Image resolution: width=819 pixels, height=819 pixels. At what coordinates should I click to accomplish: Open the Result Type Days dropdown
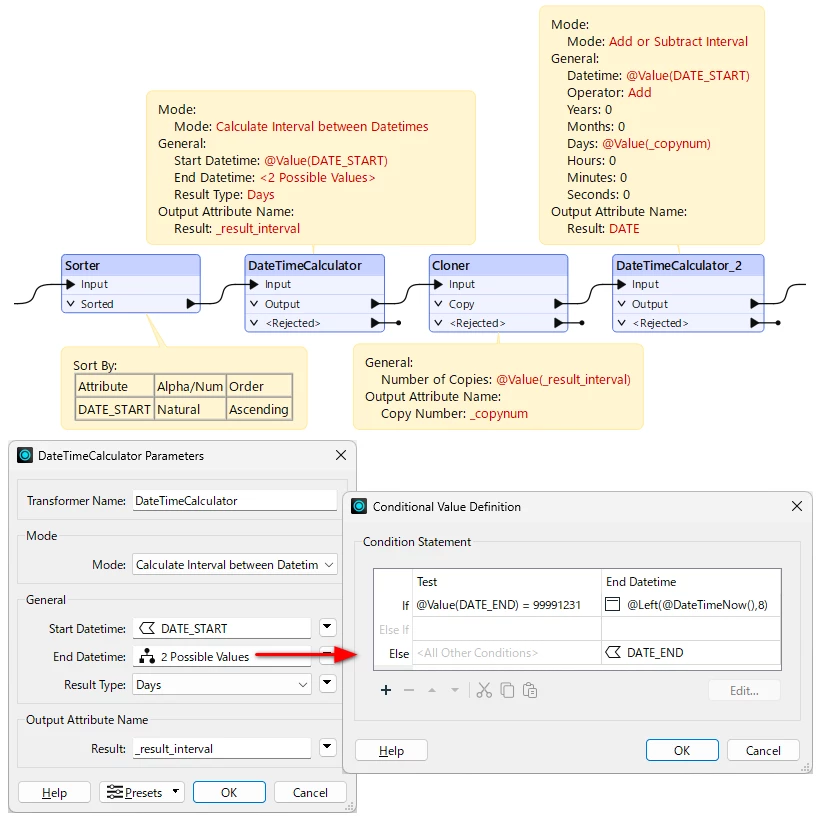coord(221,684)
